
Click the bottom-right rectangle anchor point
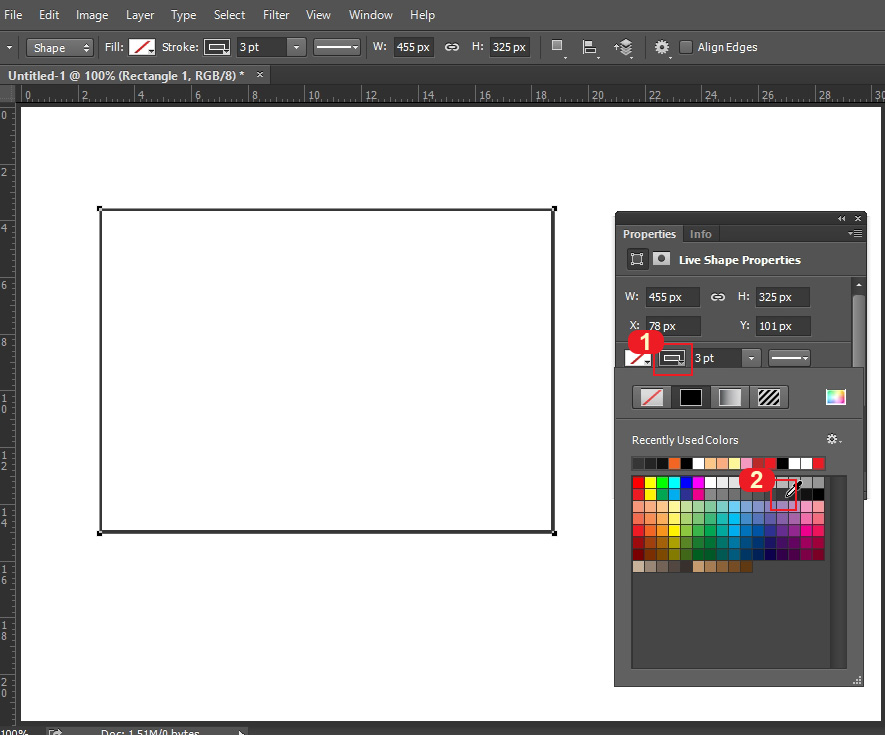[554, 533]
